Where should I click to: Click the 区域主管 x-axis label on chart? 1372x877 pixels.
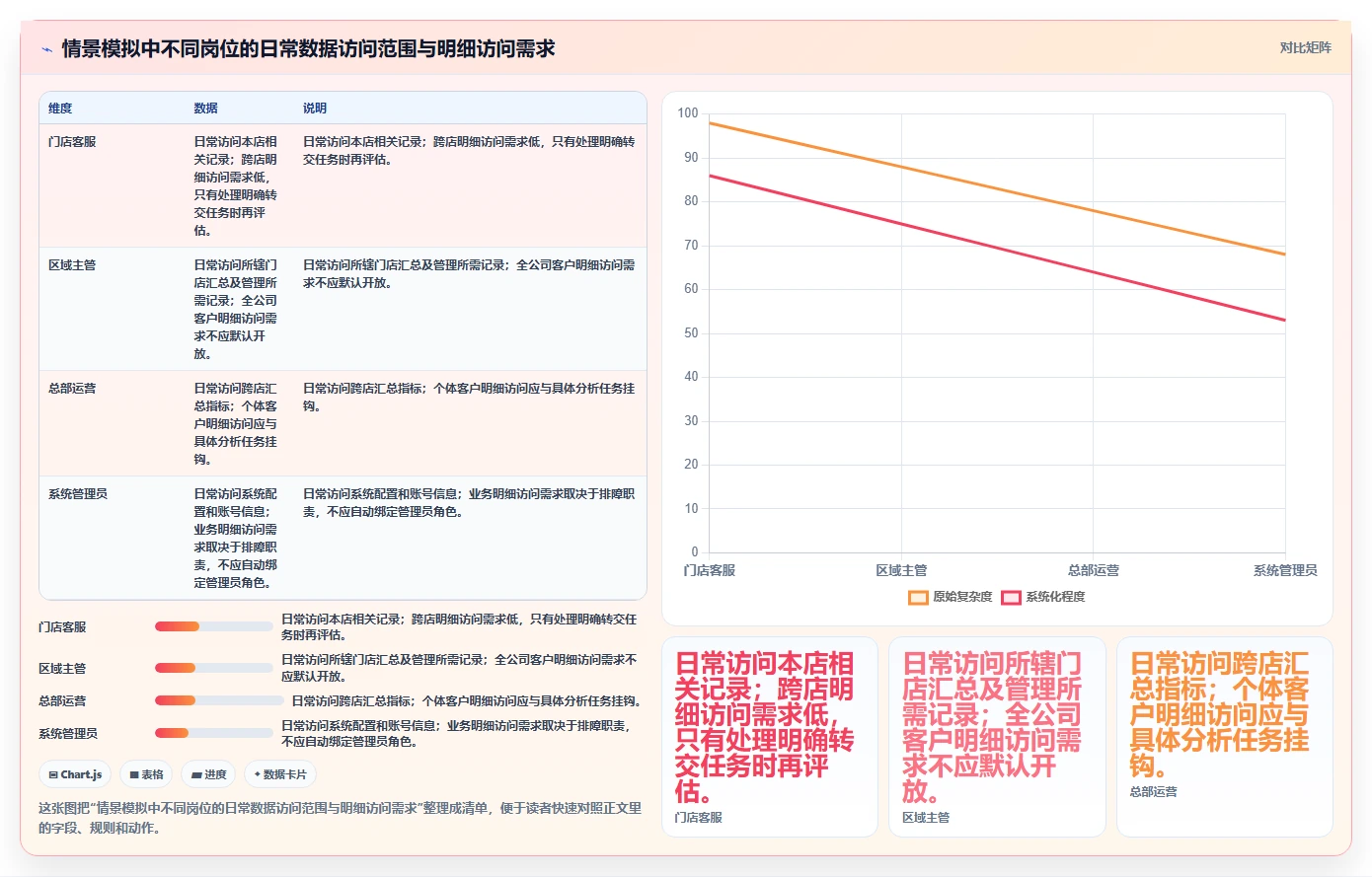click(x=901, y=570)
